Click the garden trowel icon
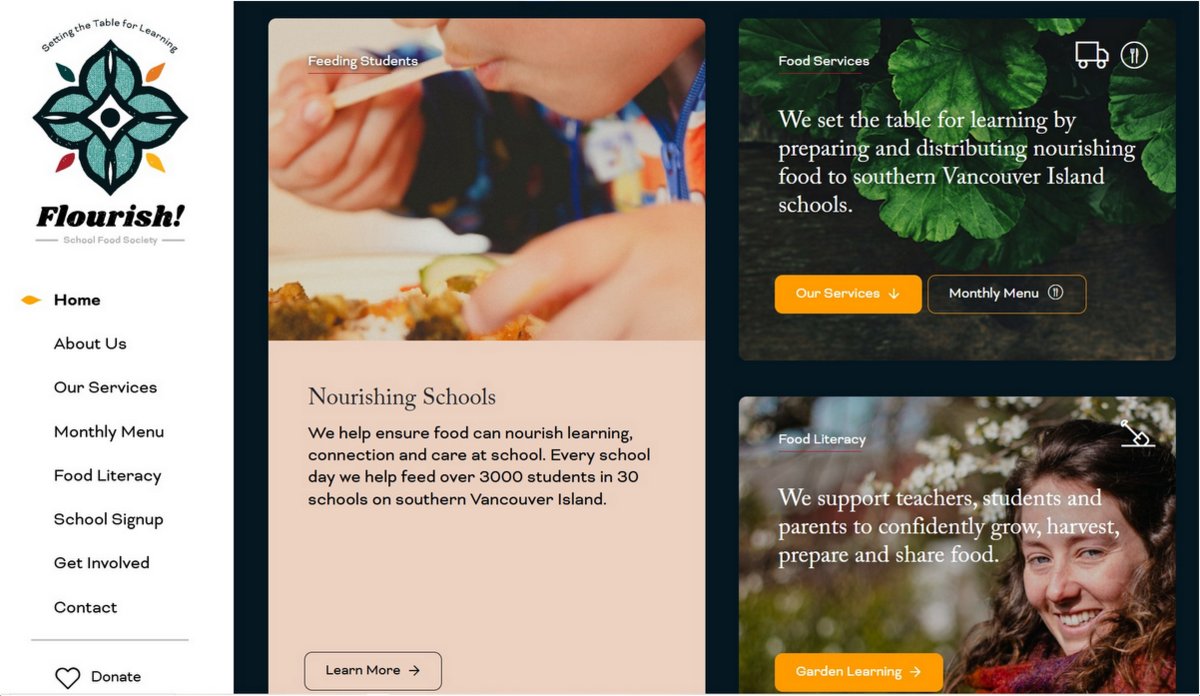The width and height of the screenshot is (1200, 696). click(1137, 434)
